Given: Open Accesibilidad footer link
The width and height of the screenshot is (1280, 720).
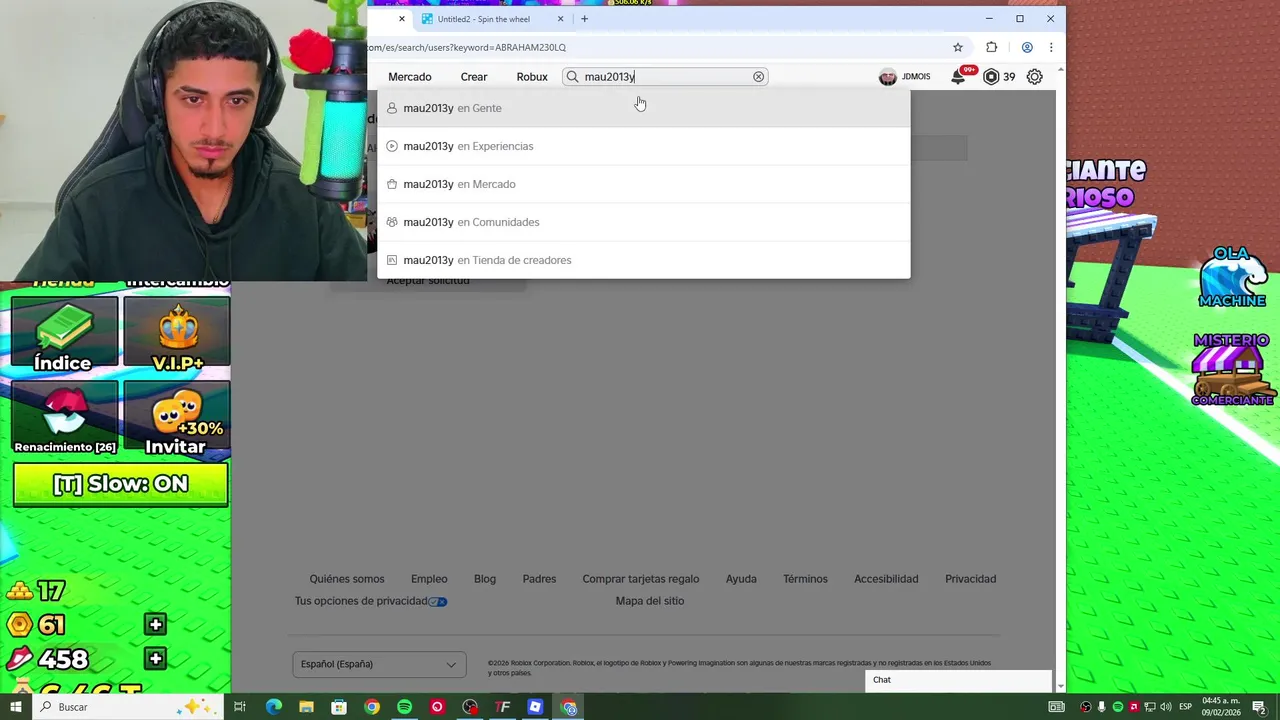Looking at the screenshot, I should 886,579.
